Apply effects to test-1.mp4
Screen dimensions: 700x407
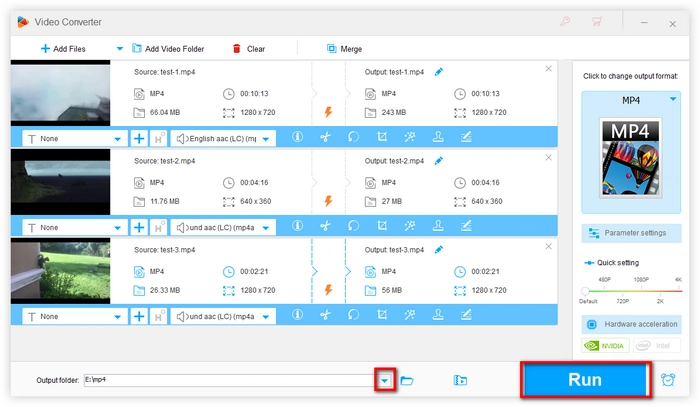point(410,137)
